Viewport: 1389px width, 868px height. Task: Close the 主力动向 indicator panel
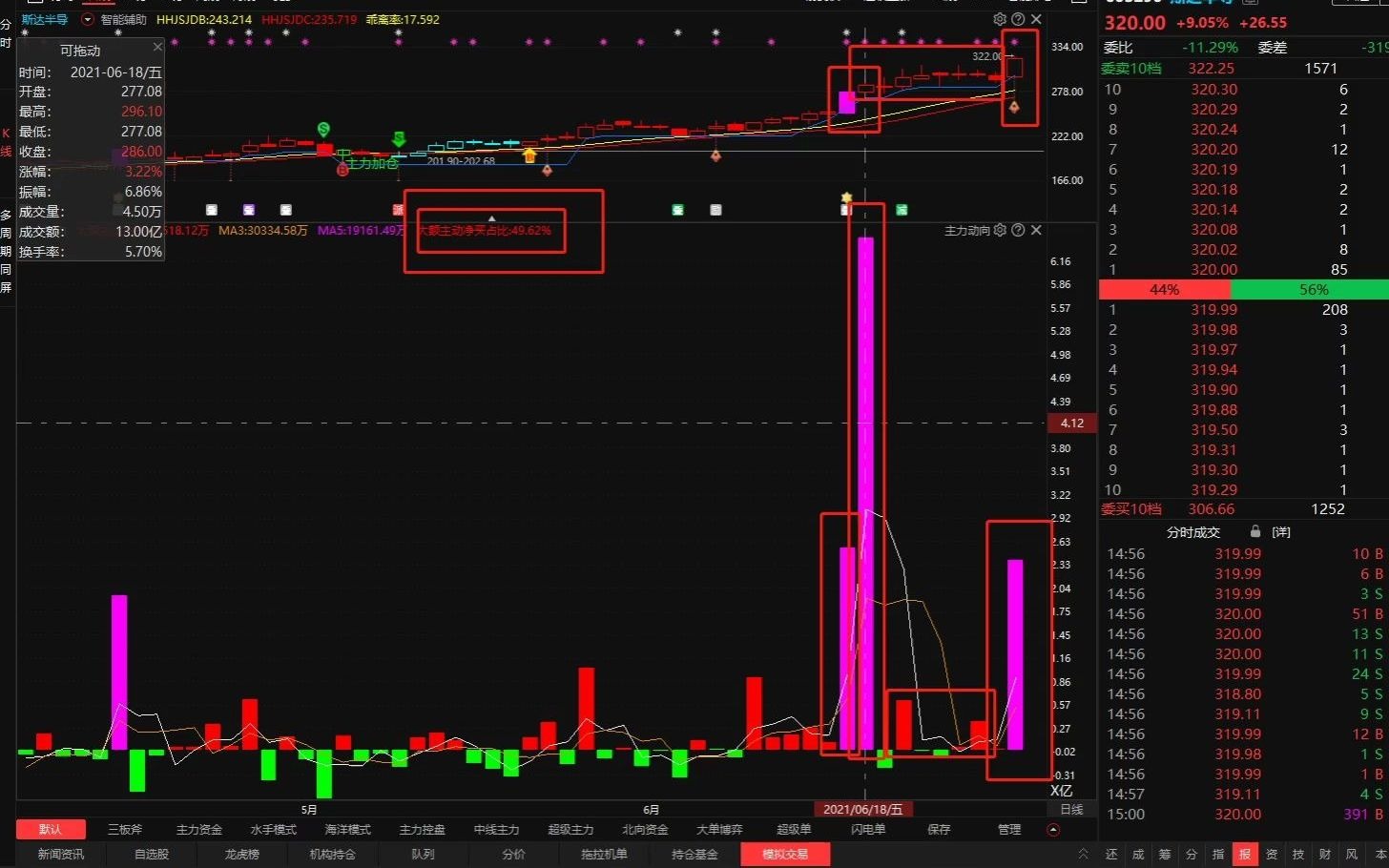(1036, 230)
